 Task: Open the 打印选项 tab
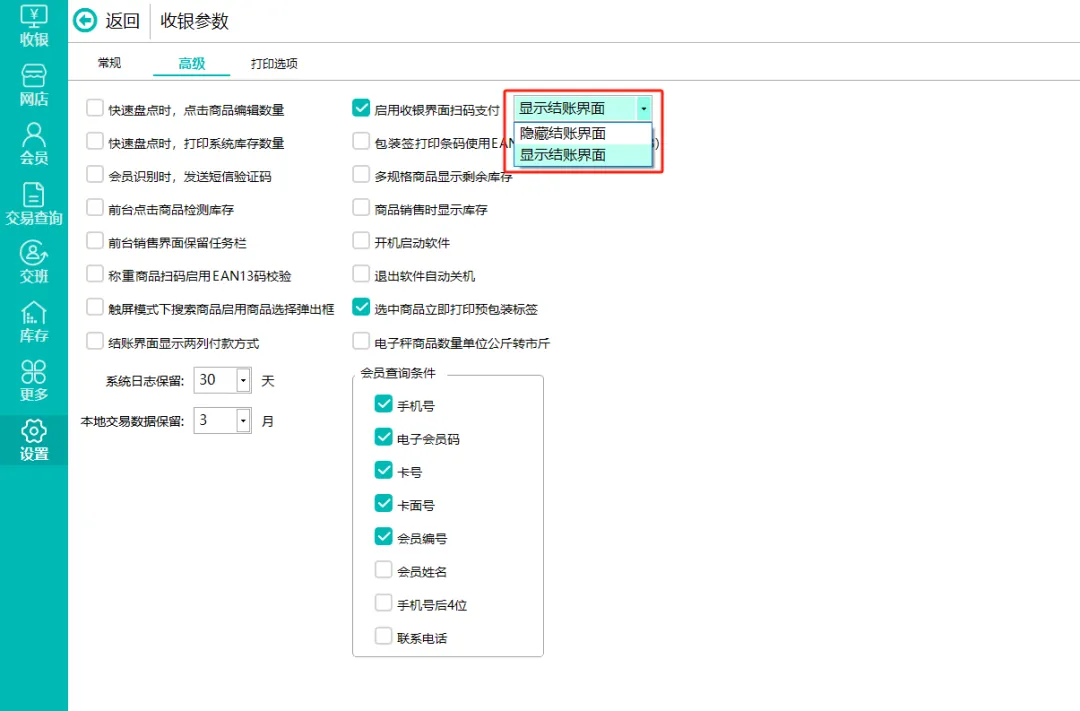pyautogui.click(x=274, y=63)
